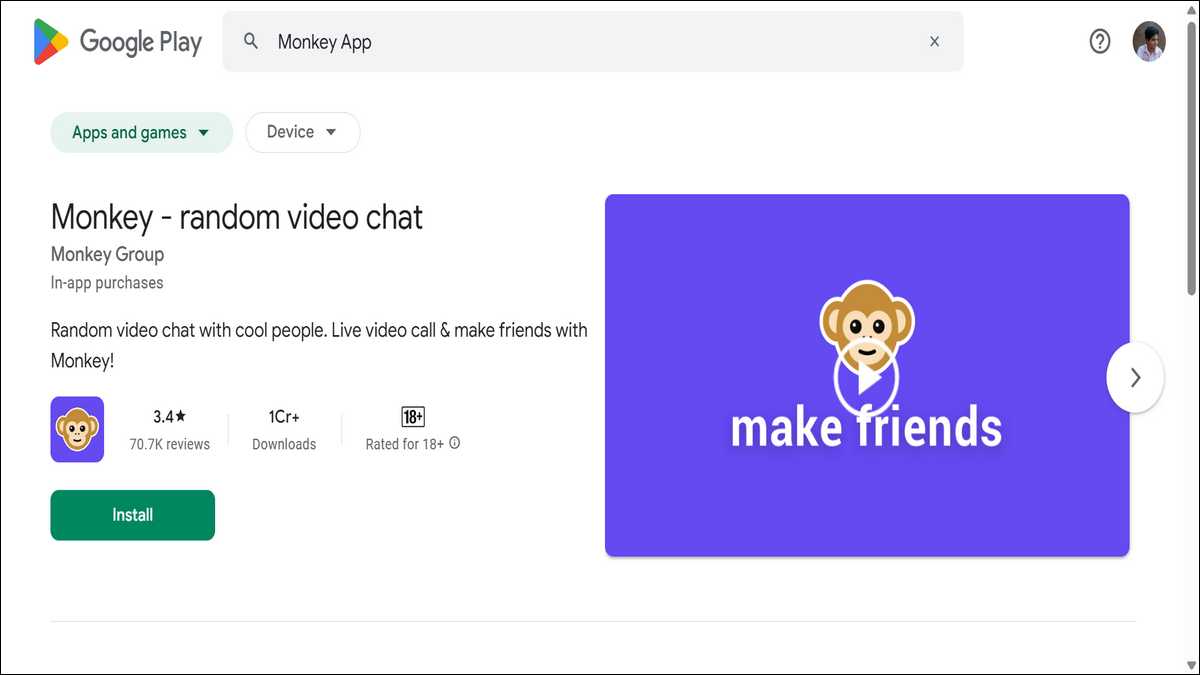Click inside the Monkey App search field

pos(593,41)
